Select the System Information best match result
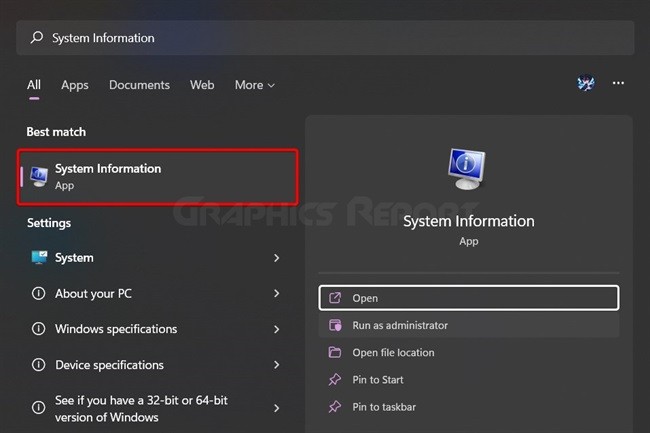The width and height of the screenshot is (650, 433). 158,177
